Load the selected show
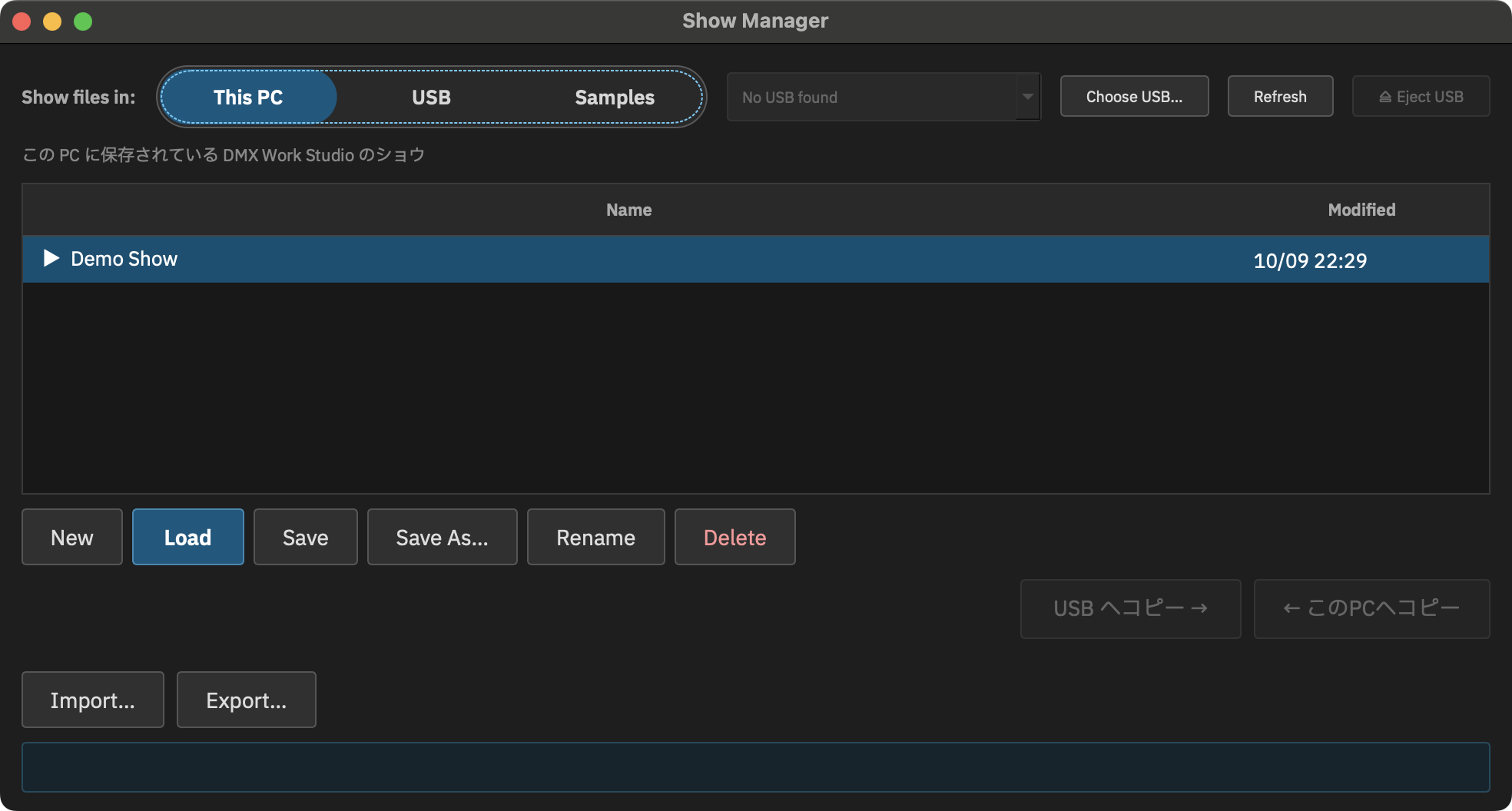The height and width of the screenshot is (811, 1512). [188, 537]
